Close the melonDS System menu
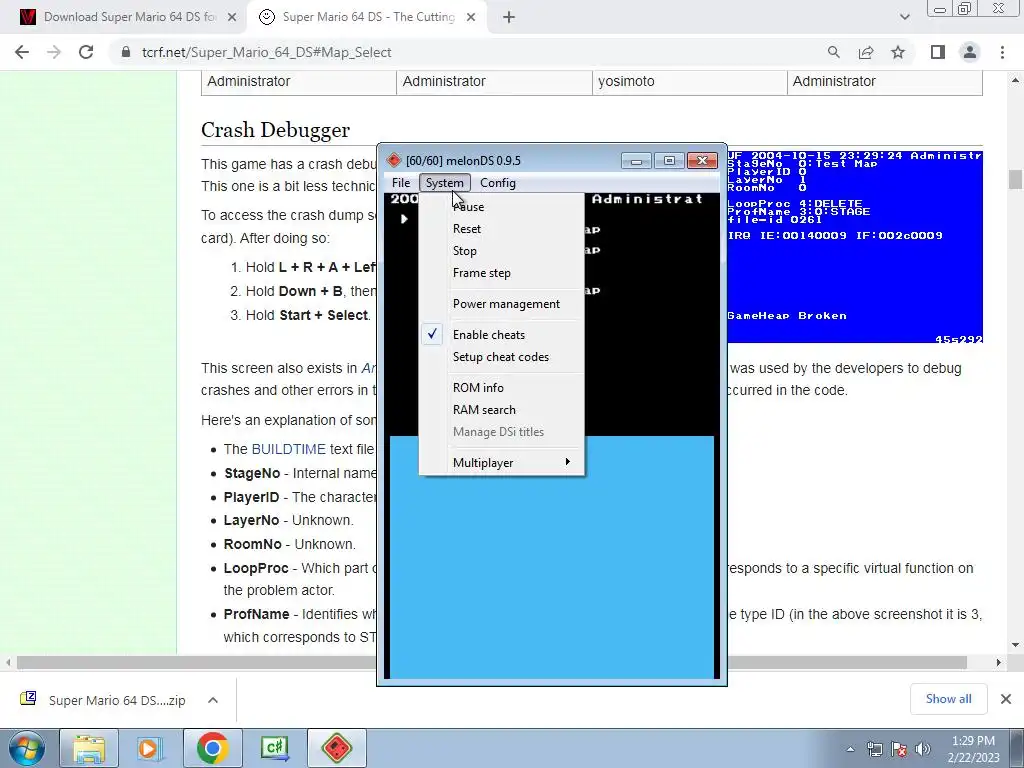The width and height of the screenshot is (1024, 768). (445, 183)
